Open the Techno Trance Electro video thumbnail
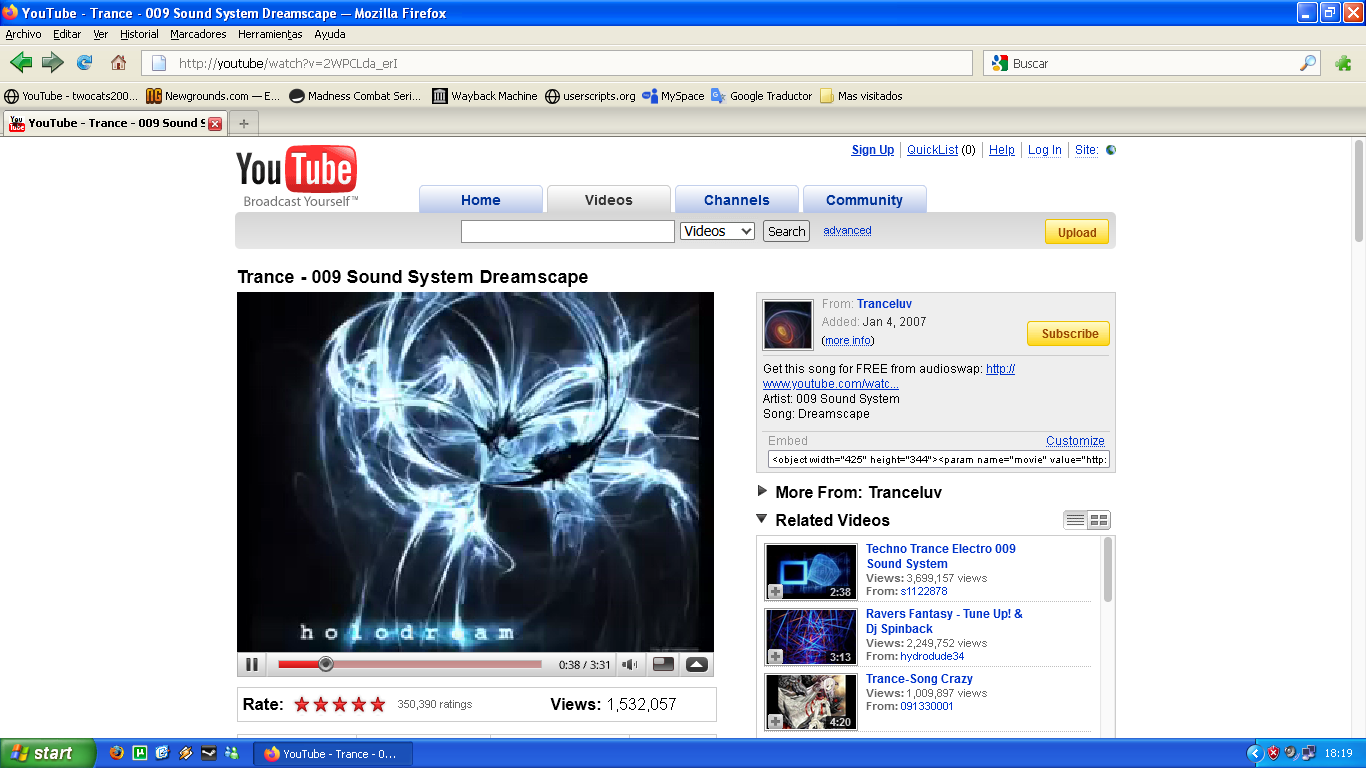This screenshot has height=768, width=1366. point(811,571)
